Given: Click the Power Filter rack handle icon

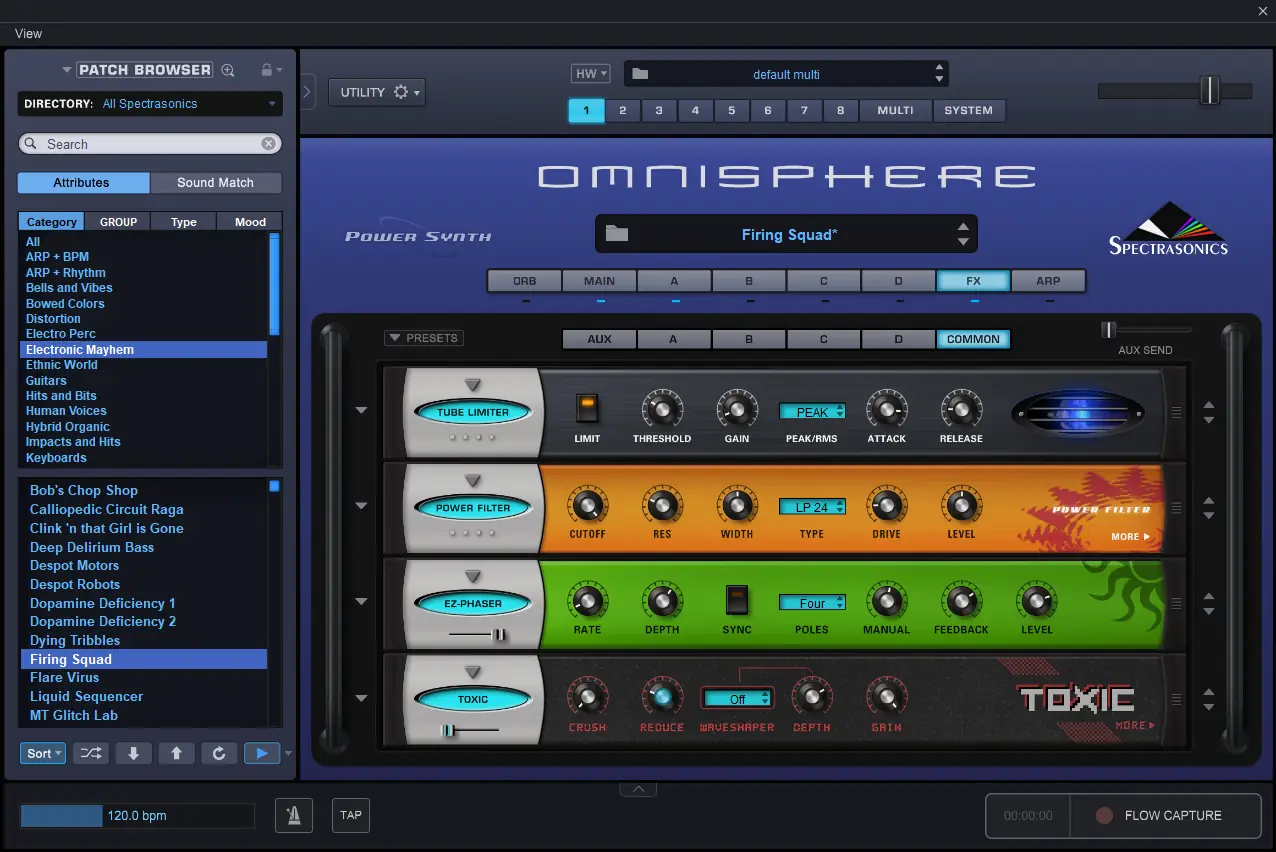Looking at the screenshot, I should 1176,508.
